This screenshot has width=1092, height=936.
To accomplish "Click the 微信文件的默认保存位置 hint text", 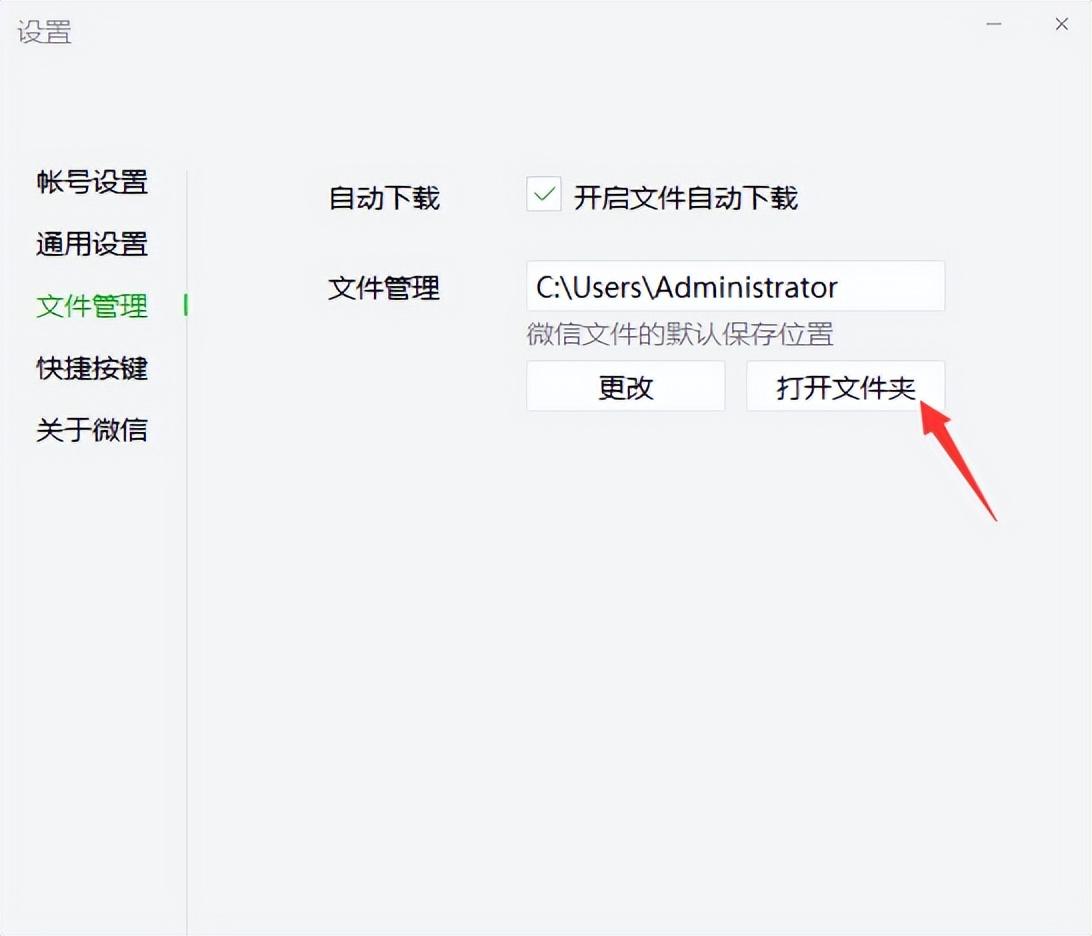I will click(x=680, y=334).
